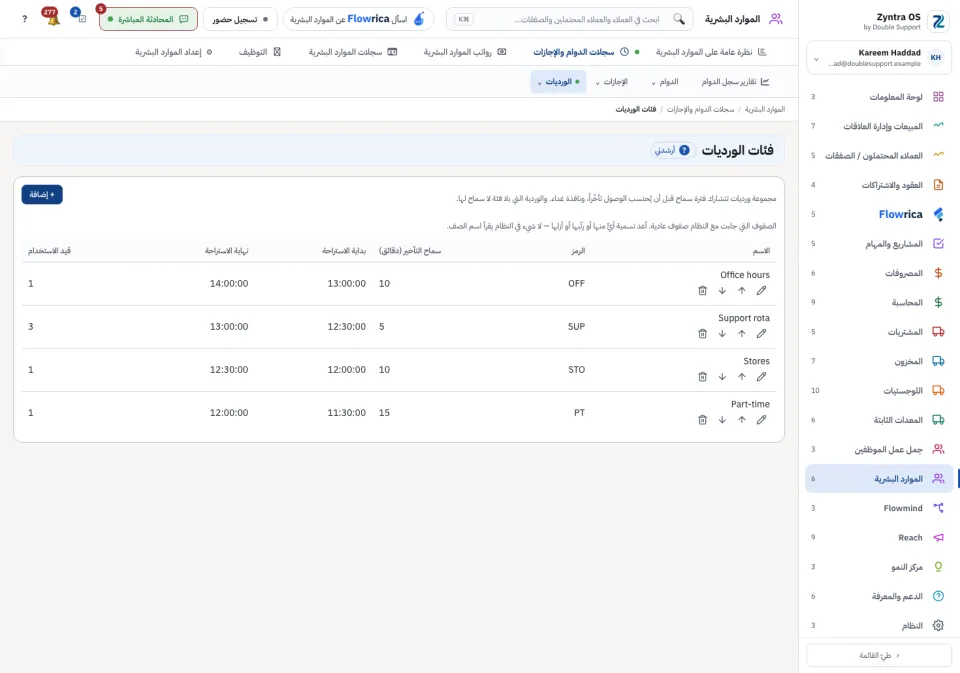The height and width of the screenshot is (673, 960).
Task: Select العملاء المحتملون / الصفقات in sidebar
Action: 879,156
